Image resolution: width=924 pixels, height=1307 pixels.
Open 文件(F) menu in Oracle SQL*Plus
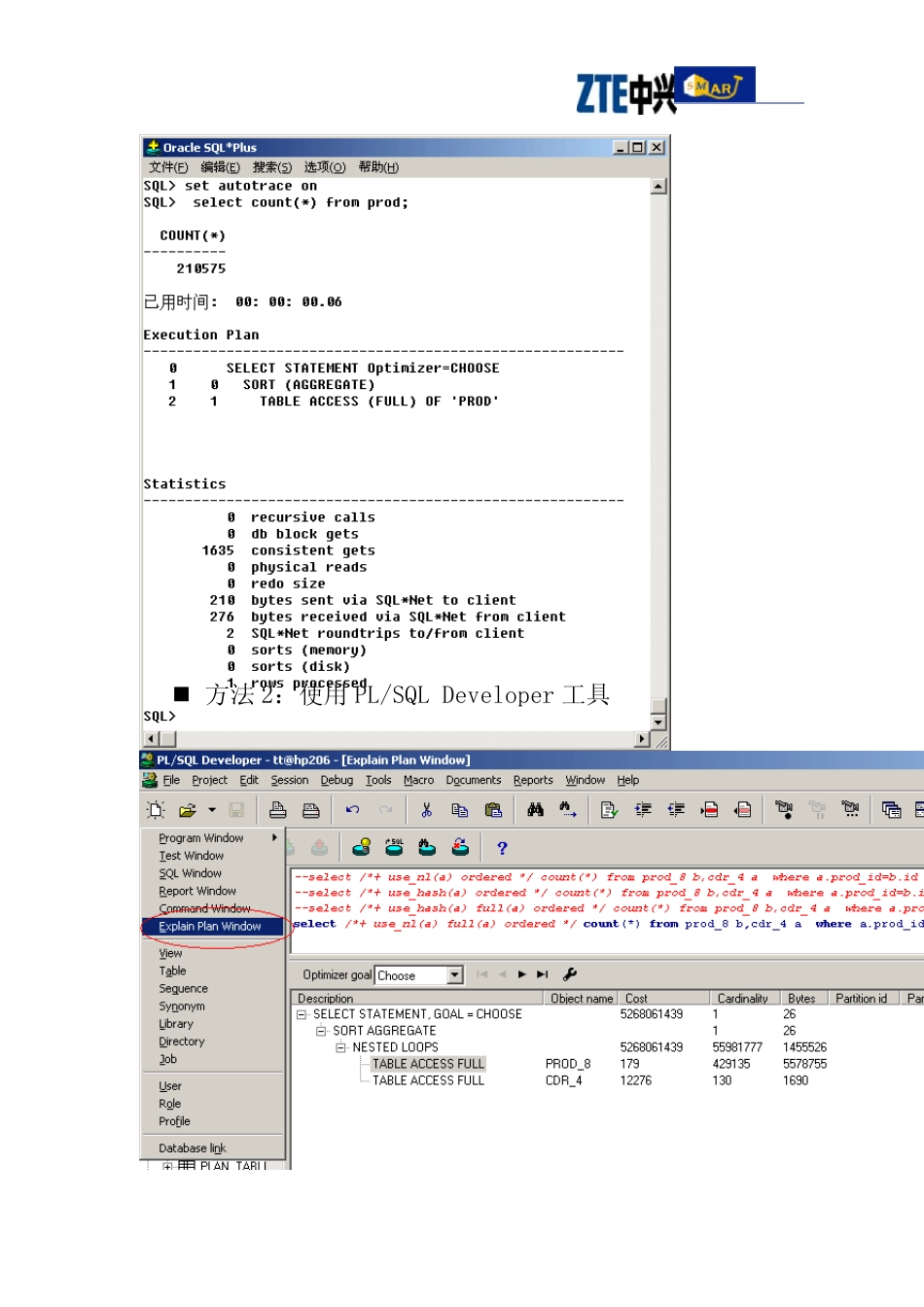point(168,167)
